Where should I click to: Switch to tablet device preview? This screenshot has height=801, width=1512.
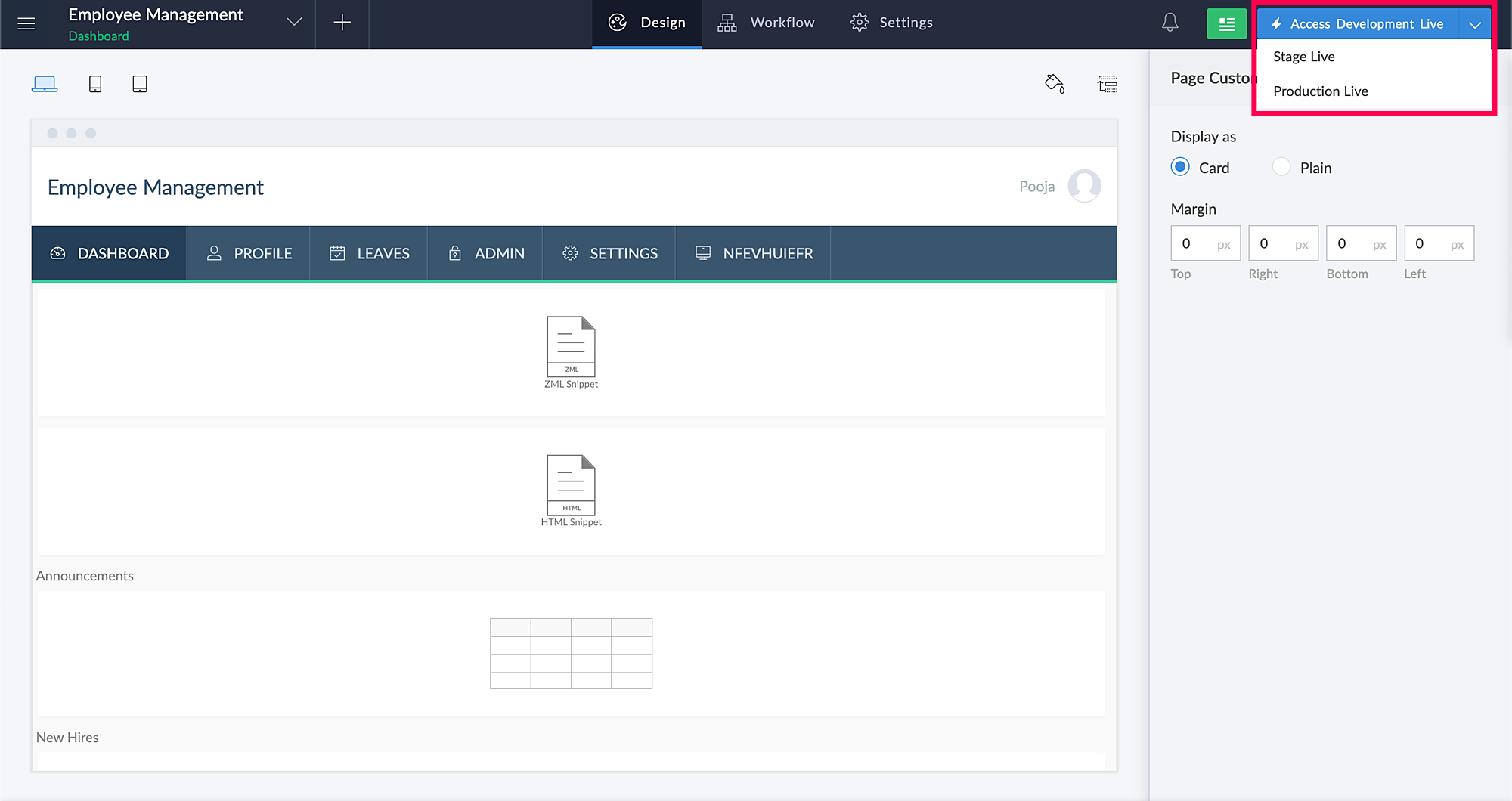(140, 84)
